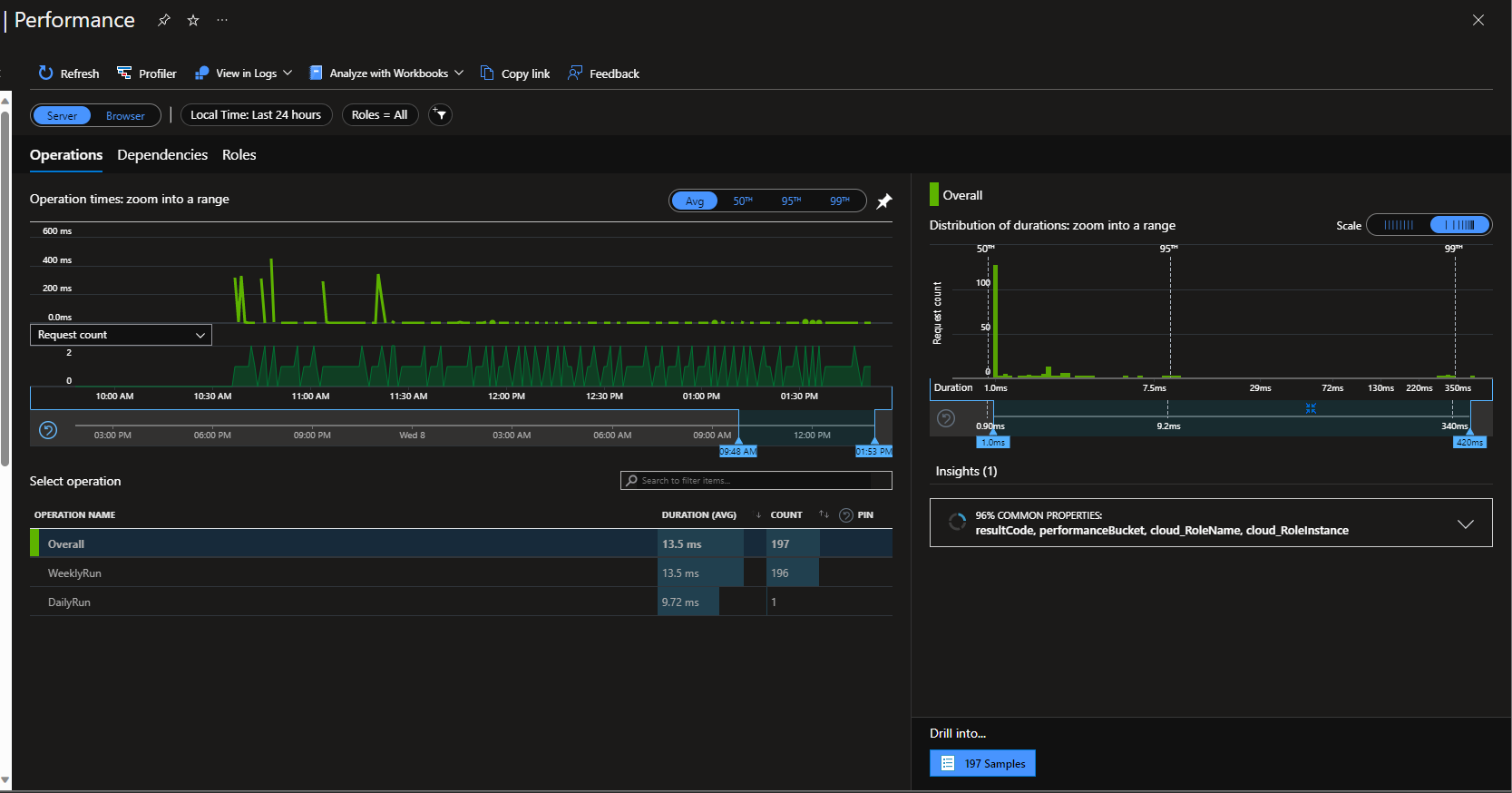The image size is (1512, 793).
Task: Click the Duration (Avg) column header
Action: [x=699, y=515]
